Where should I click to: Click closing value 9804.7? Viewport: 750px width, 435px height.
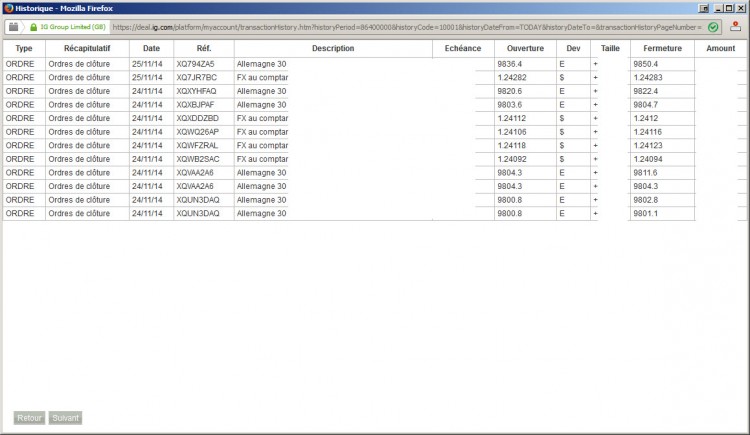click(x=646, y=104)
